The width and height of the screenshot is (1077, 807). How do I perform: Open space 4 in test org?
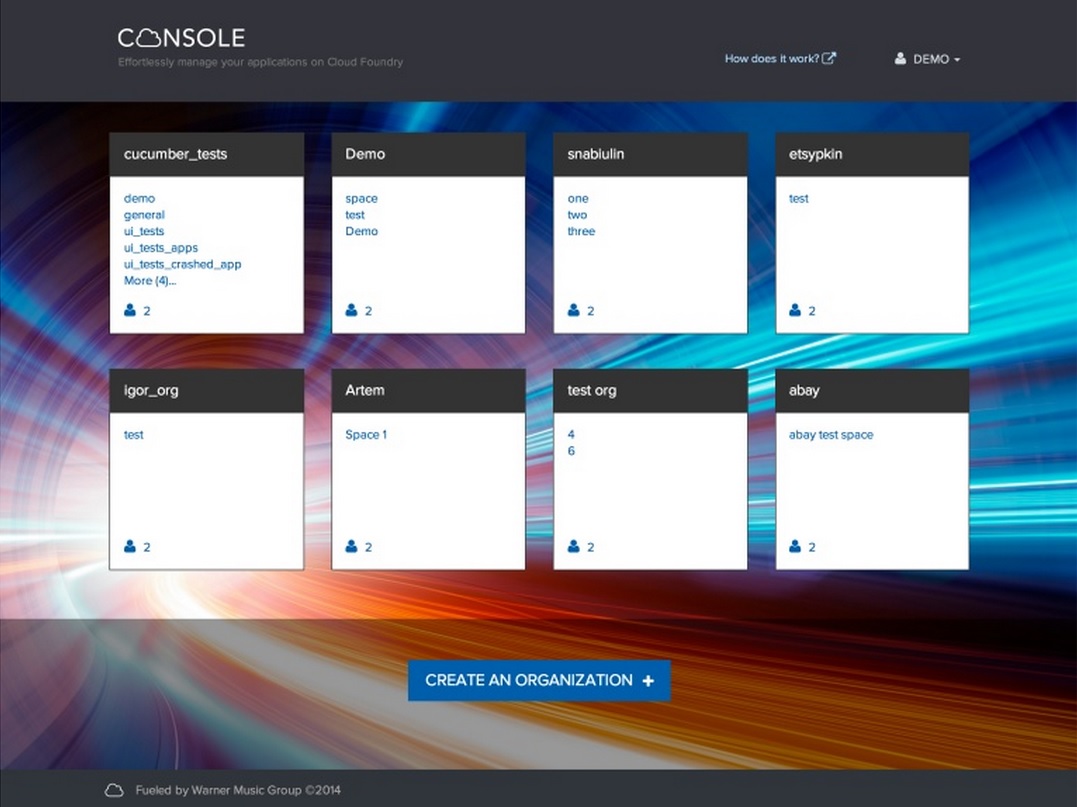(571, 435)
